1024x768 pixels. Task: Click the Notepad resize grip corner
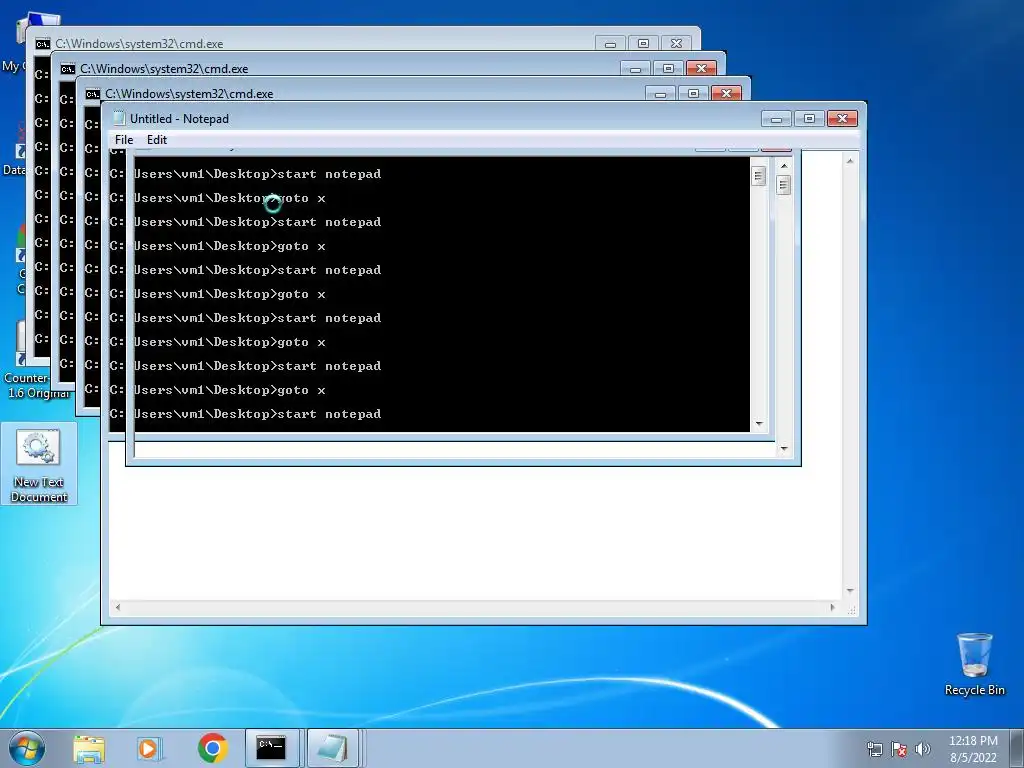852,610
